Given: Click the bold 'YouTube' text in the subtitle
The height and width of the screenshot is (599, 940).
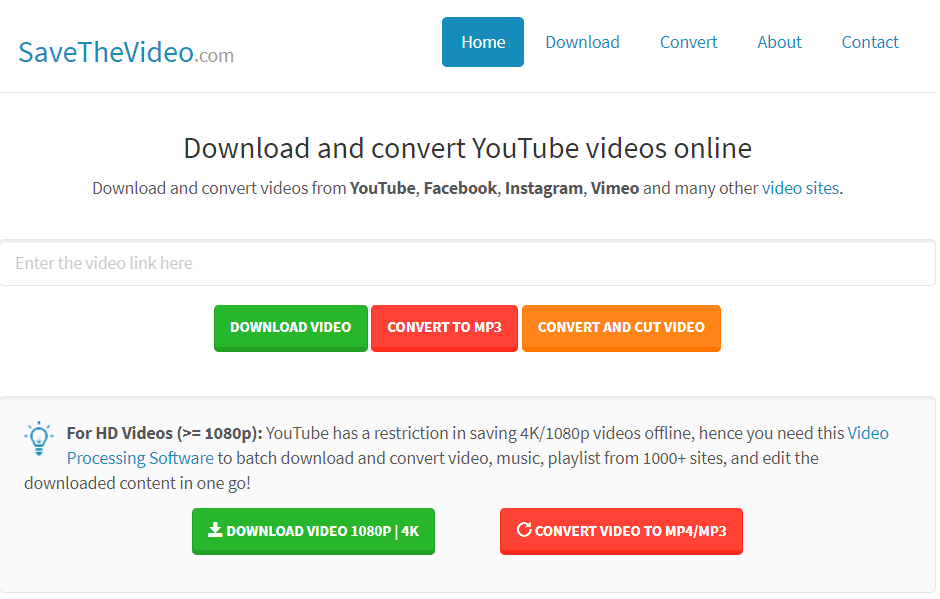Looking at the screenshot, I should (x=382, y=188).
